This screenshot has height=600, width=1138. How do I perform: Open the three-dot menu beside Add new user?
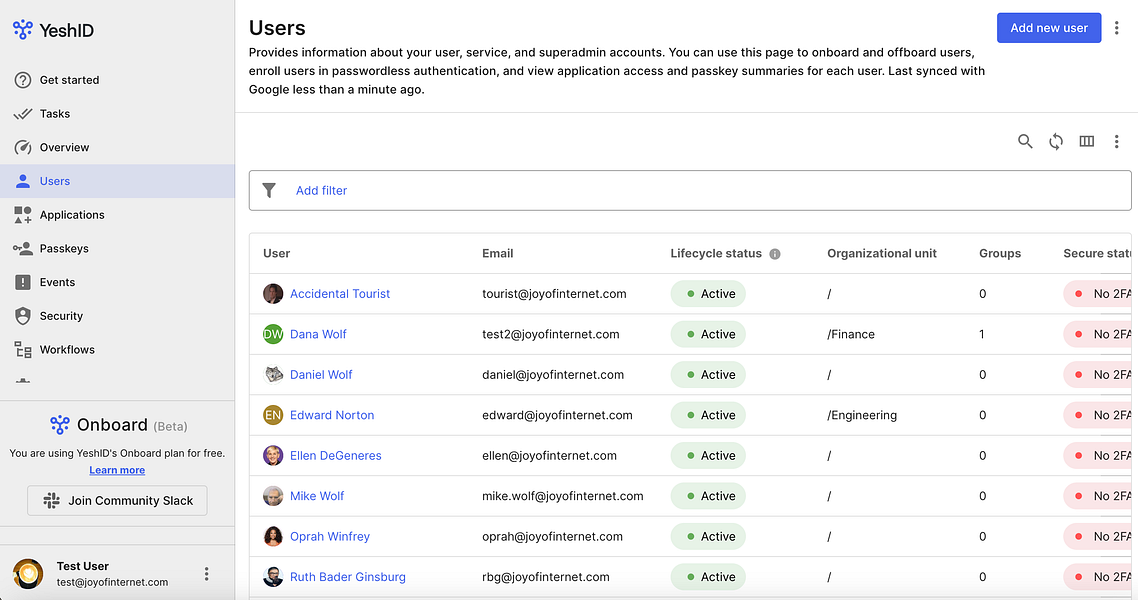(x=1117, y=28)
